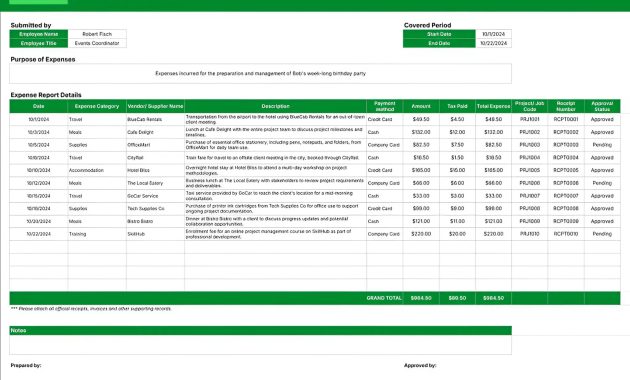Click the Description column header
The image size is (630, 380).
click(275, 106)
